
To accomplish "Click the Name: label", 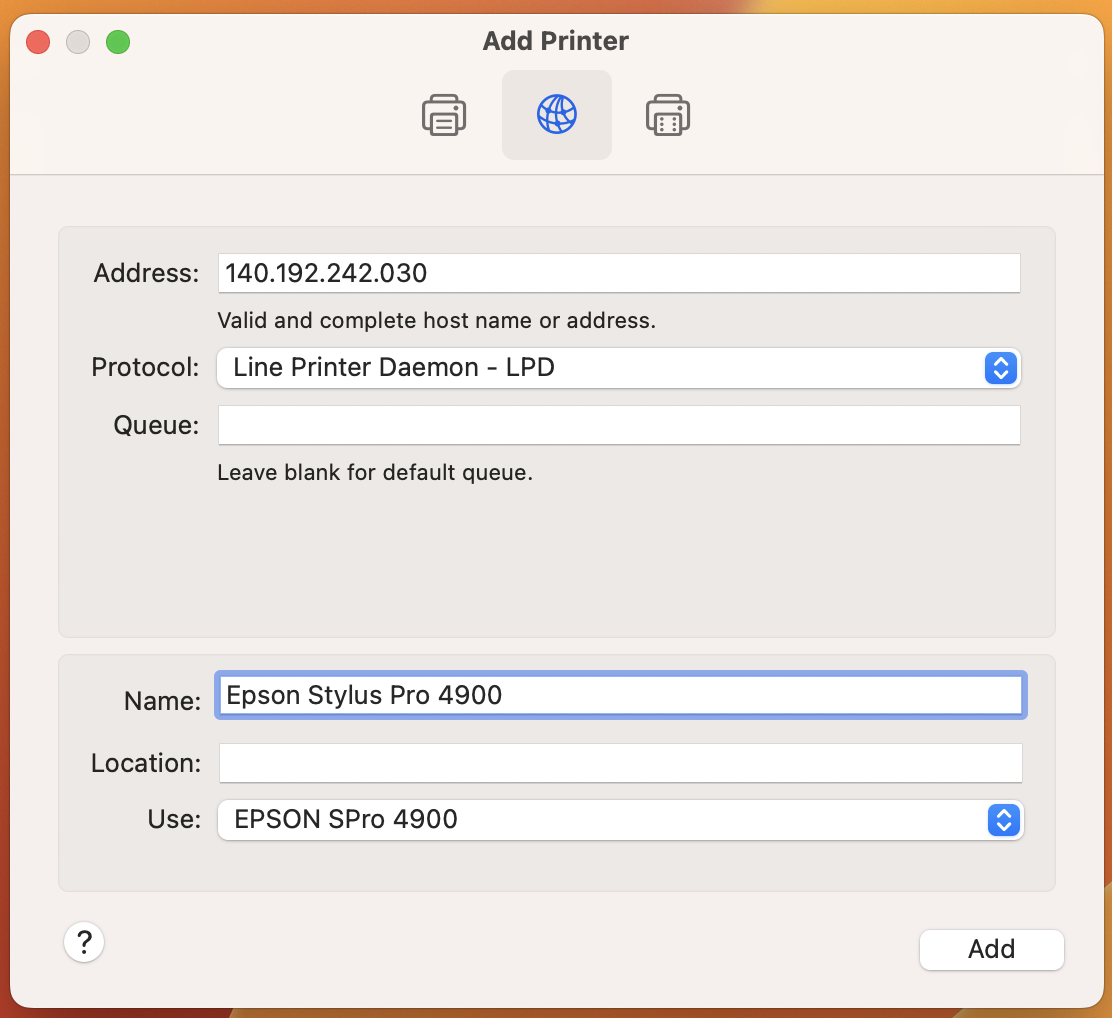I will click(162, 701).
